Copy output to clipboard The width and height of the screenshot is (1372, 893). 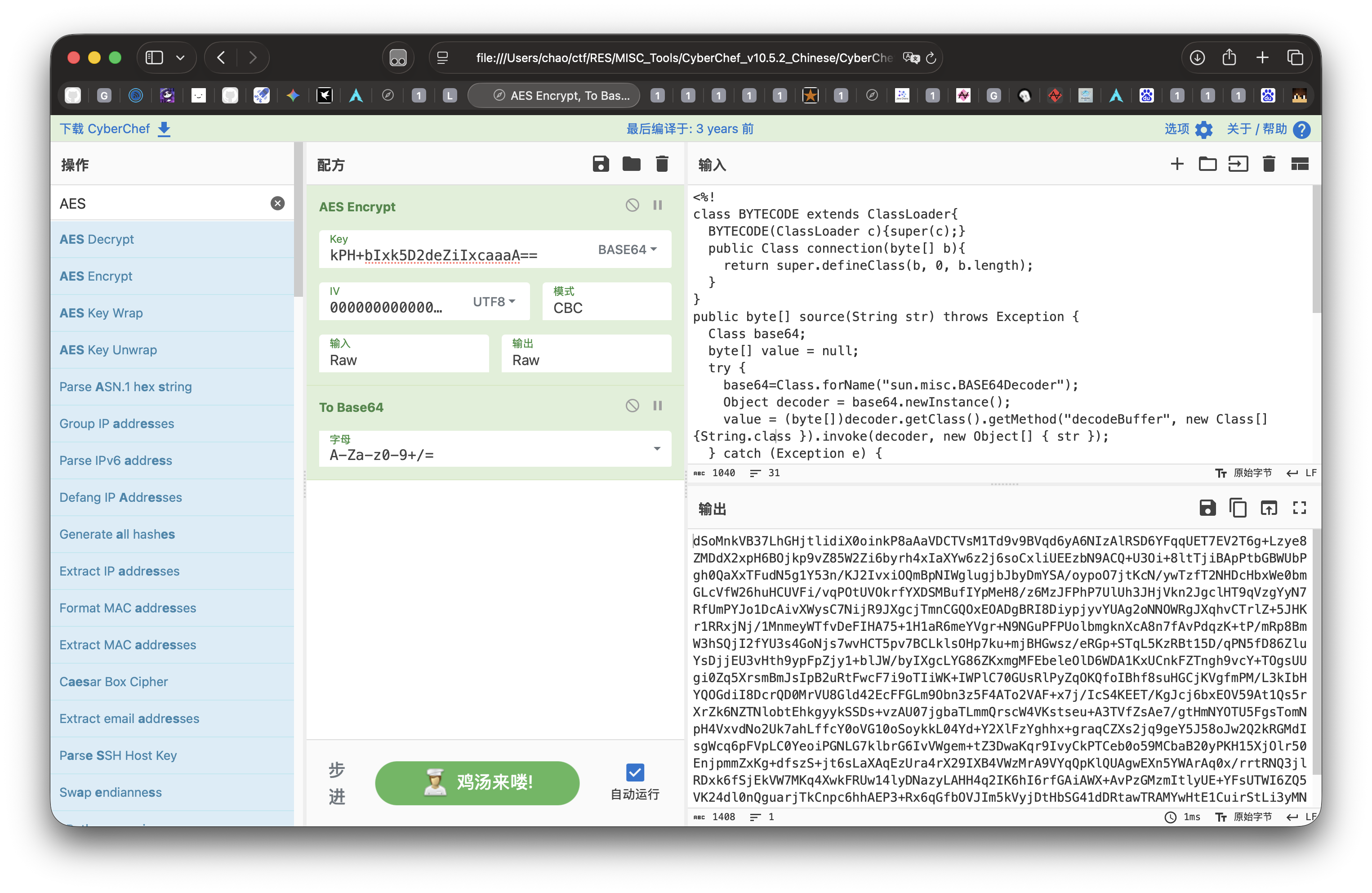(x=1238, y=508)
